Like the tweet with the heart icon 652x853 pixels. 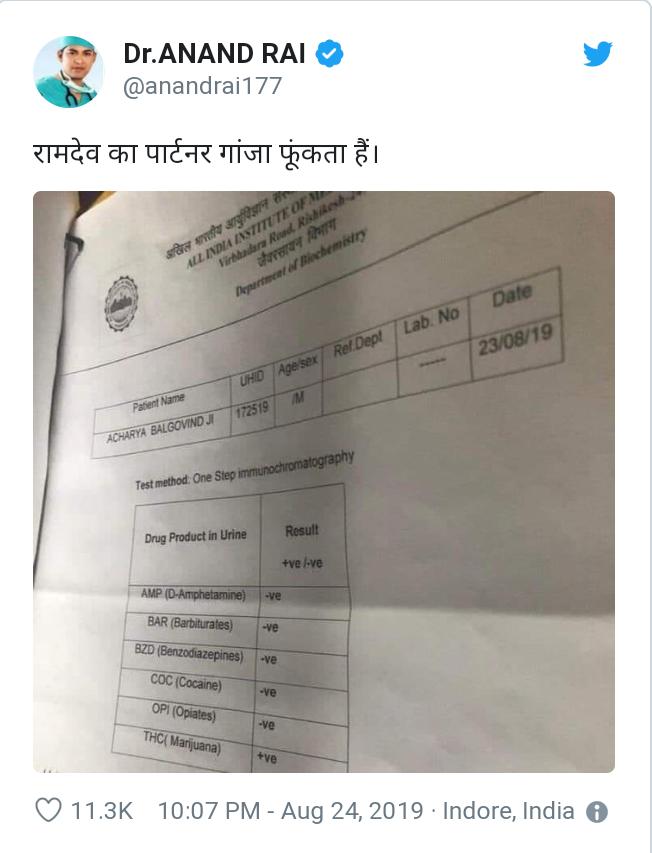click(x=48, y=810)
